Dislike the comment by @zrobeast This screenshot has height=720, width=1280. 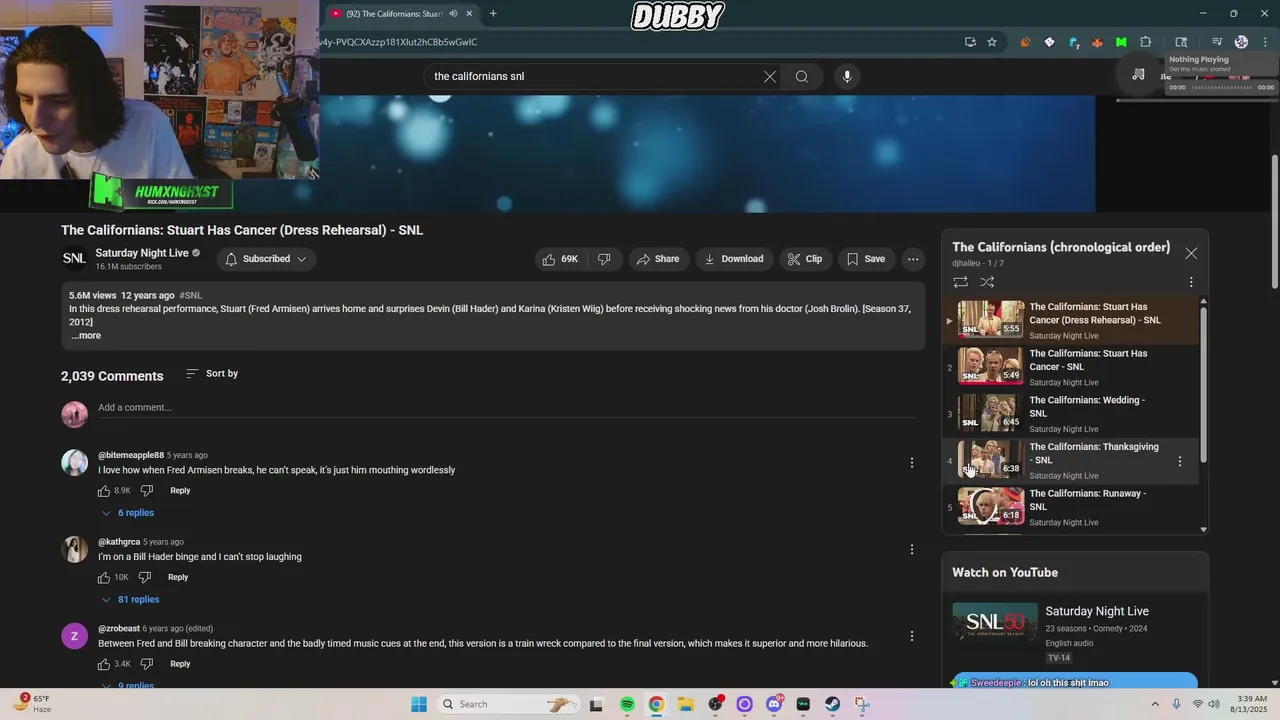(147, 664)
